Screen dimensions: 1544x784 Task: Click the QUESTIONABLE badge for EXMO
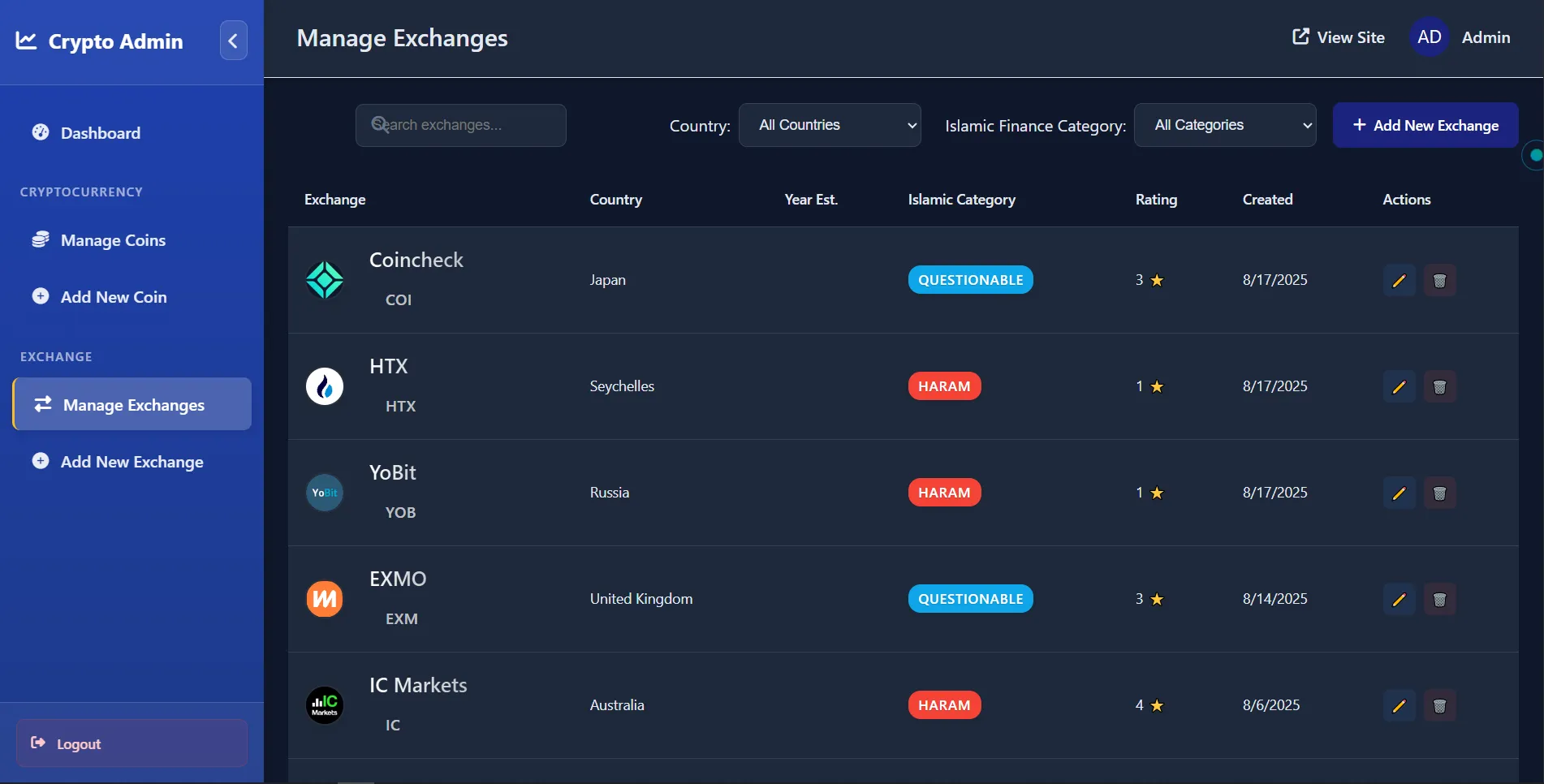coord(970,599)
